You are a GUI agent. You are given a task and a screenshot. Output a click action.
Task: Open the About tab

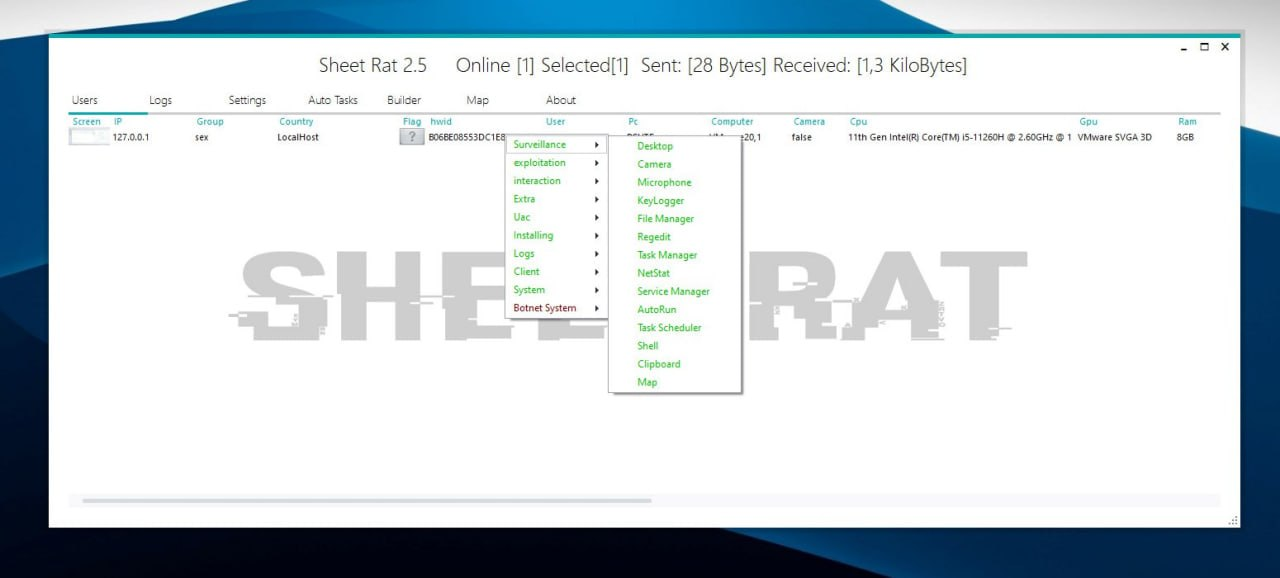[x=561, y=100]
